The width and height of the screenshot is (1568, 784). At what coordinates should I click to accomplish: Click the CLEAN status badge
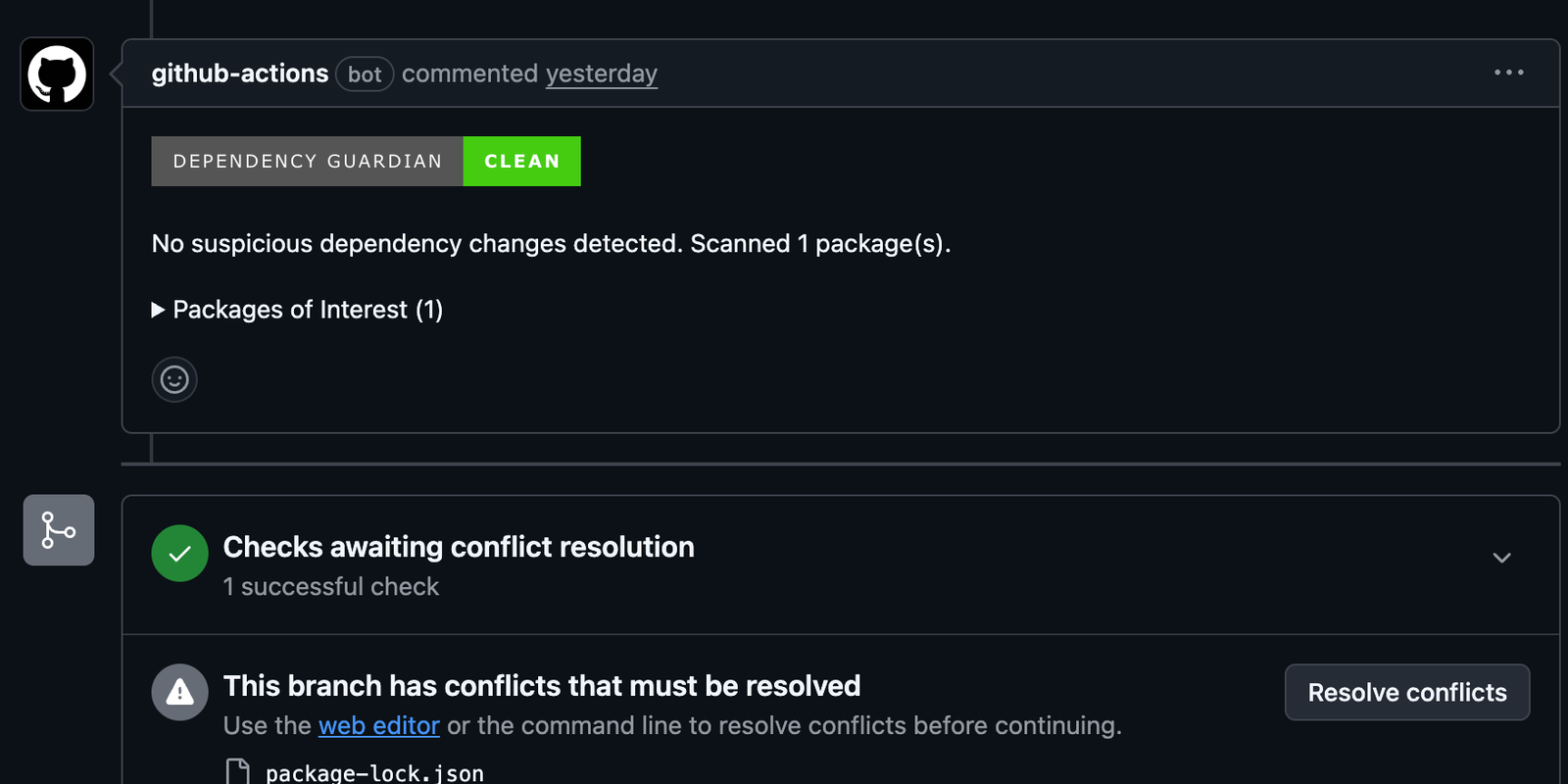point(521,161)
